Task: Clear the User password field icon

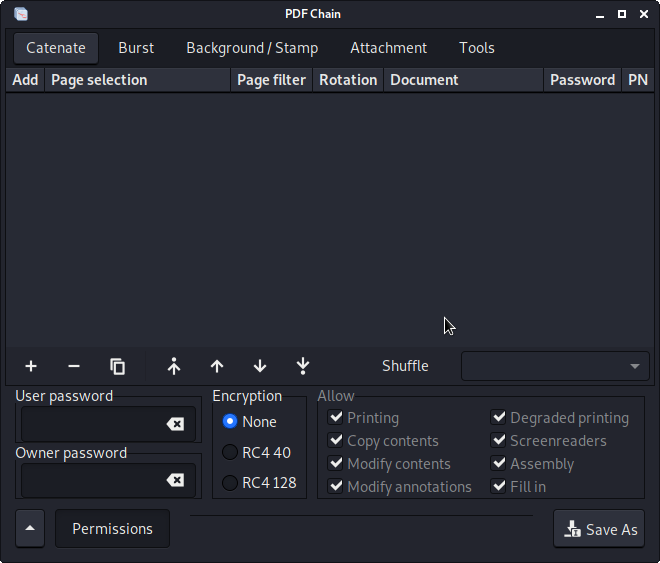Action: [x=176, y=424]
